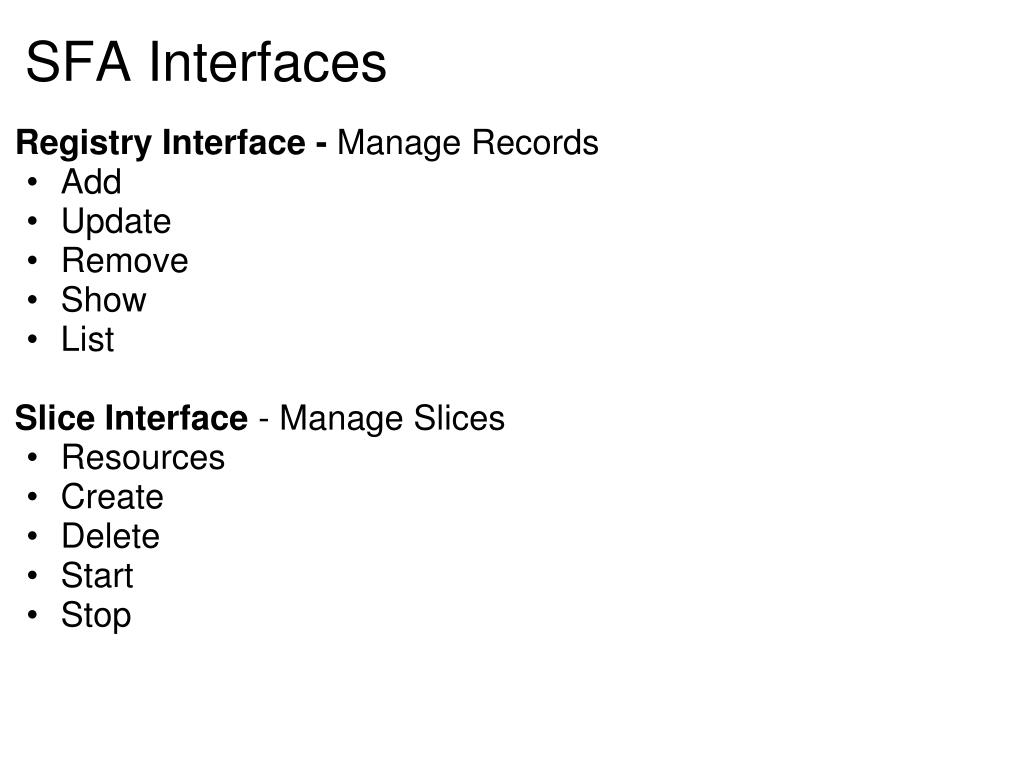Screen dimensions: 1023x767
Task: Select the Create list item
Action: (112, 497)
